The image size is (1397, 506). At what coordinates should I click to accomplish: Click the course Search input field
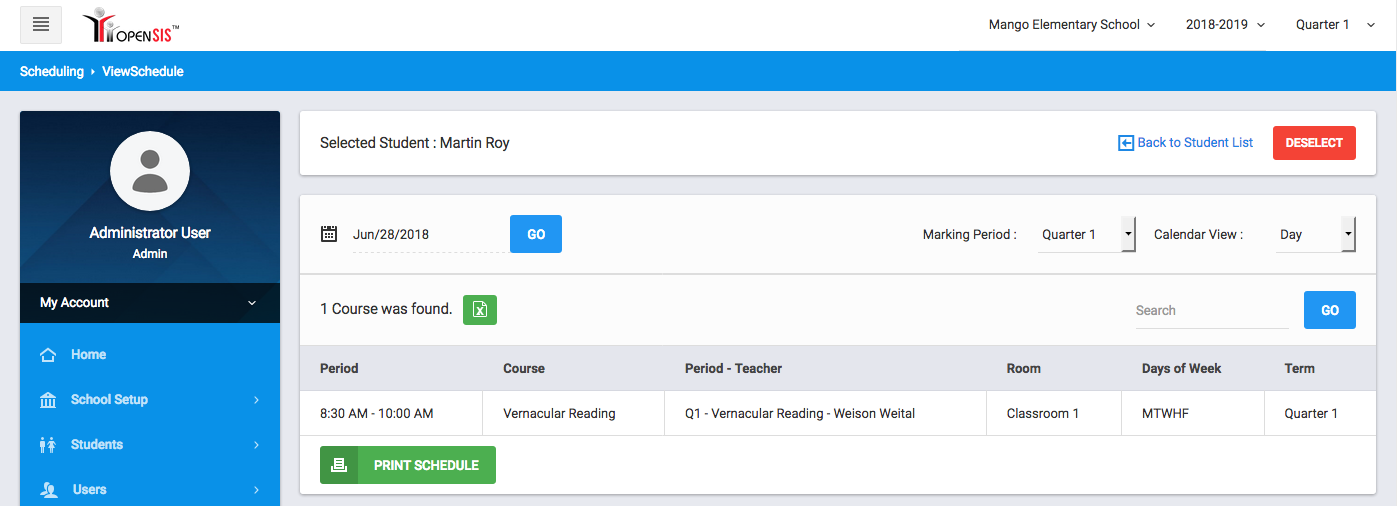point(1211,311)
